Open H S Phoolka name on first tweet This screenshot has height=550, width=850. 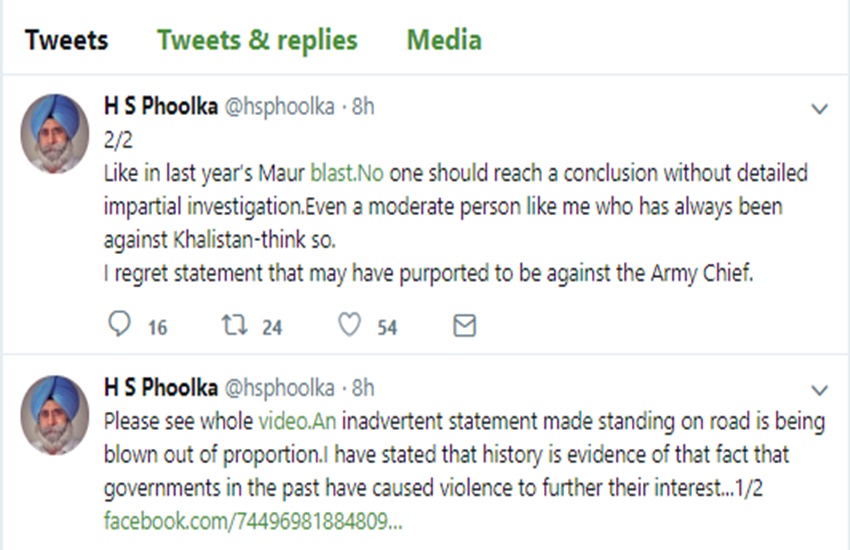click(x=160, y=106)
